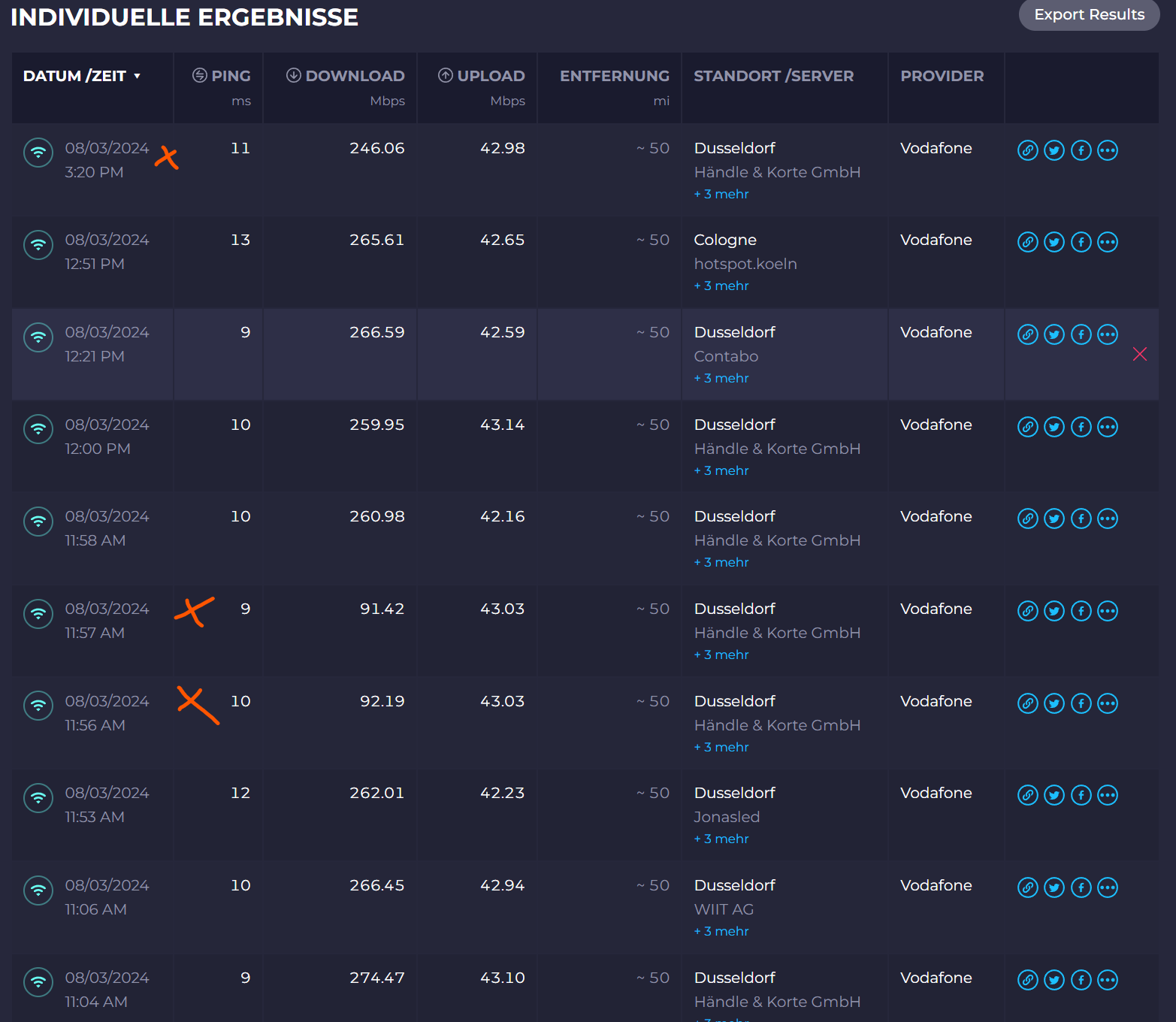Select download value 91.42
Image resolution: width=1176 pixels, height=1022 pixels.
pyautogui.click(x=382, y=609)
